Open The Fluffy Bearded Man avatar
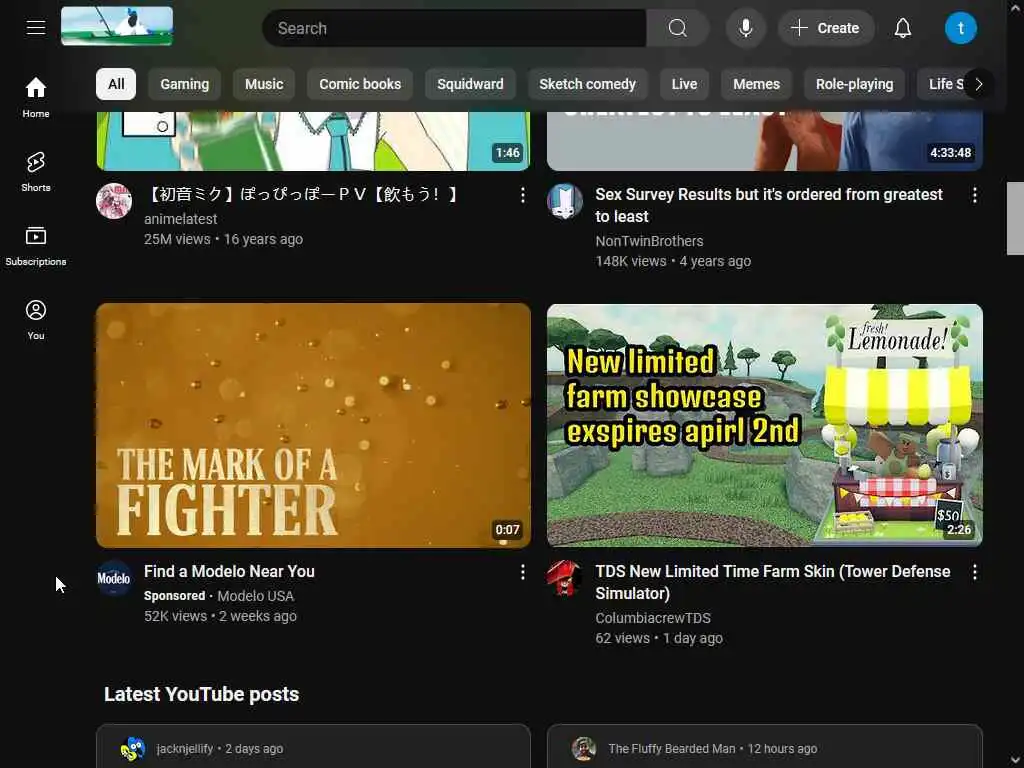 [584, 748]
